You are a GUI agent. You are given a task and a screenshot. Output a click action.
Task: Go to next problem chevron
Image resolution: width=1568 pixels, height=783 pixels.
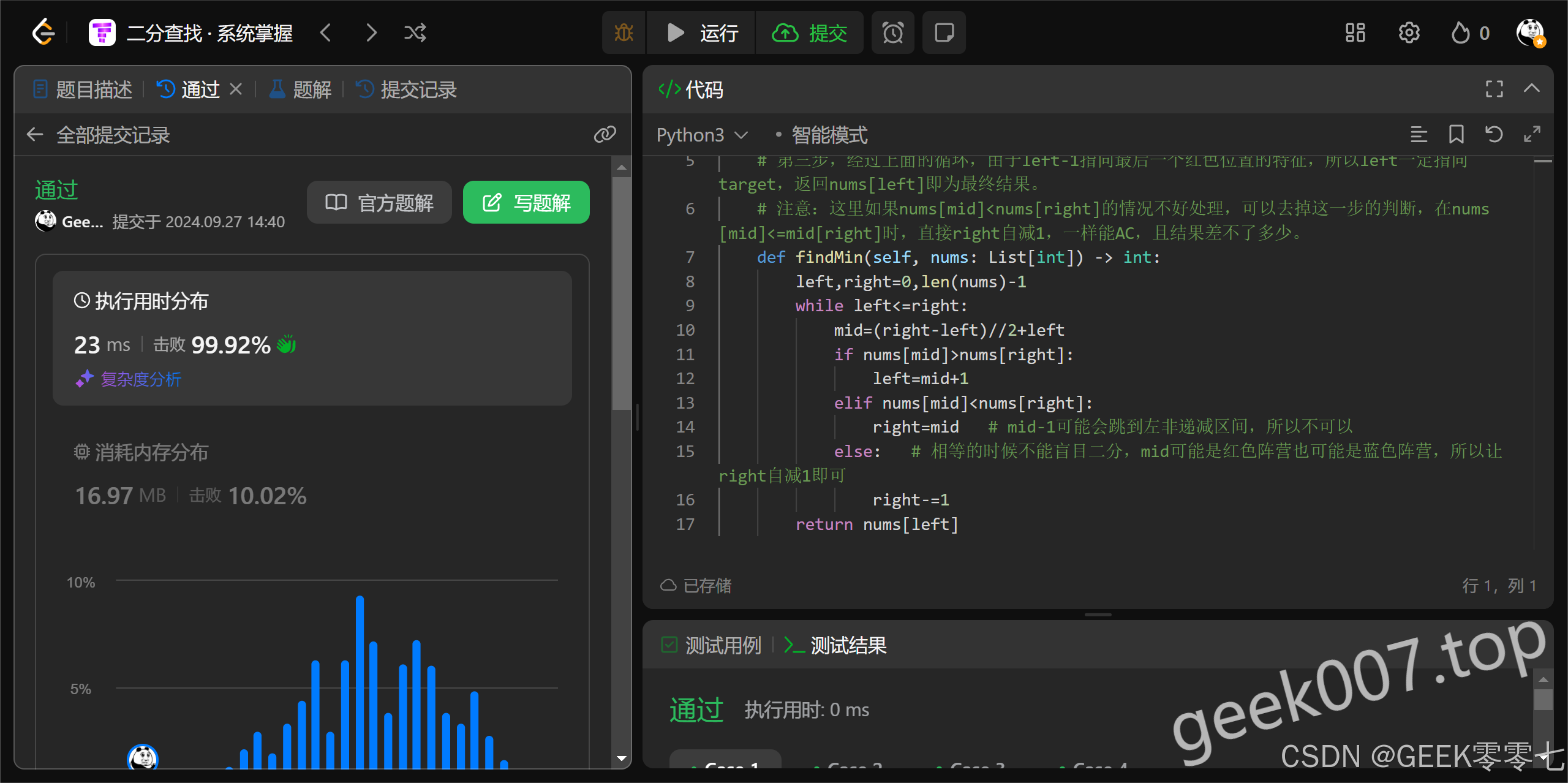[371, 32]
